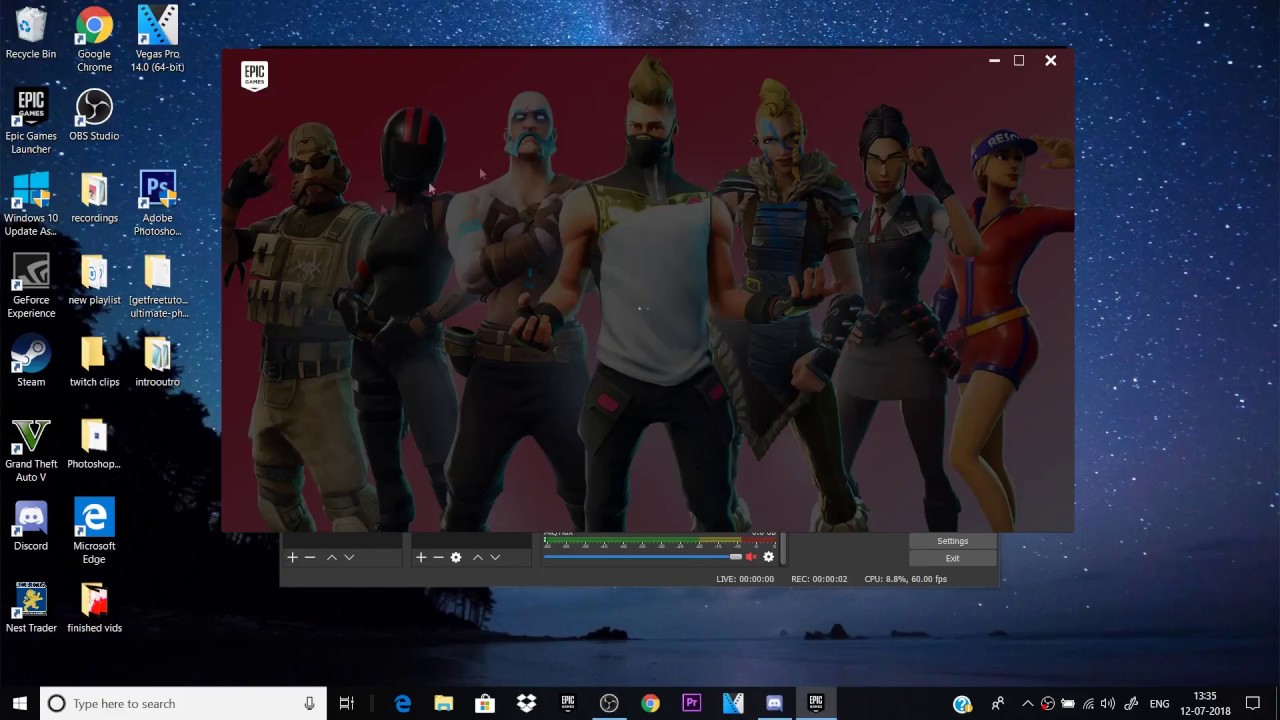Viewport: 1280px width, 720px height.
Task: Select the twitch clips folder
Action: click(x=94, y=362)
